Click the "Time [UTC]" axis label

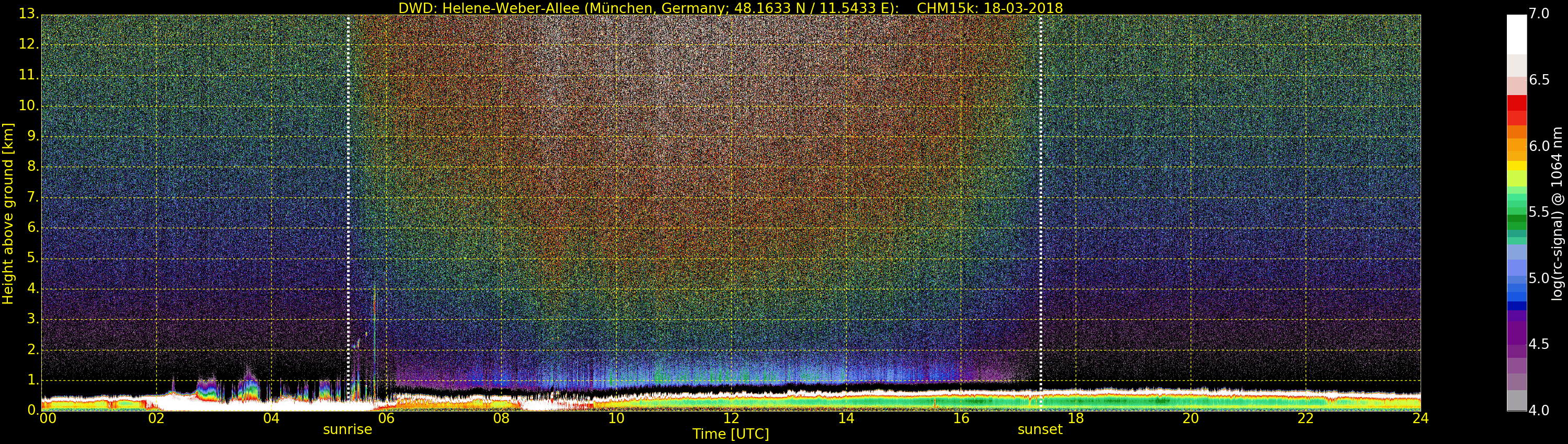[x=731, y=434]
